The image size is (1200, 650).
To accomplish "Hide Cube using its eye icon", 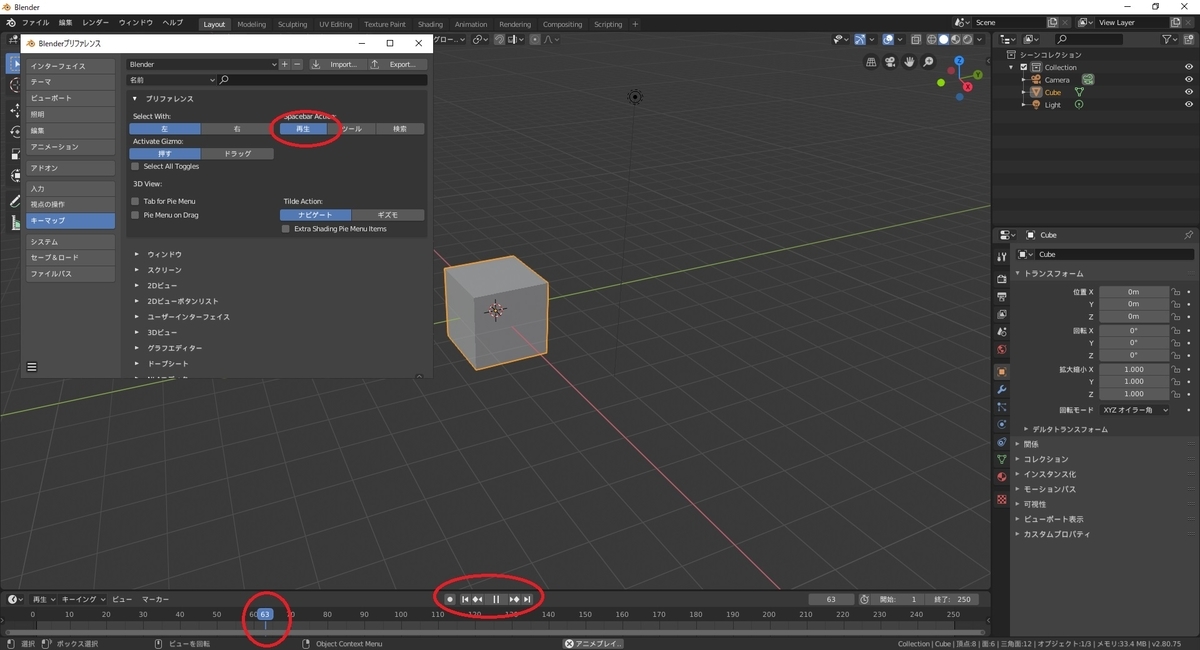I will [x=1189, y=92].
